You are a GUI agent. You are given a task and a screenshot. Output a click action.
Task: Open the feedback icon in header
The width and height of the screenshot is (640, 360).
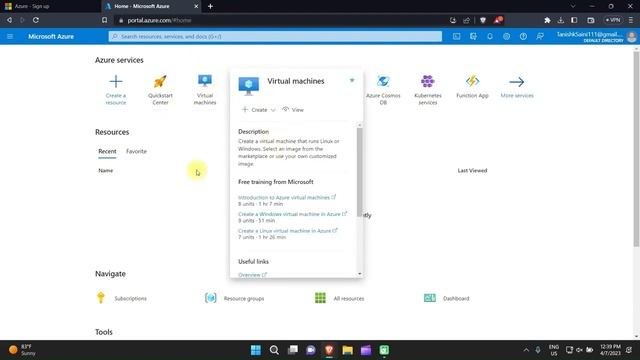click(x=540, y=36)
